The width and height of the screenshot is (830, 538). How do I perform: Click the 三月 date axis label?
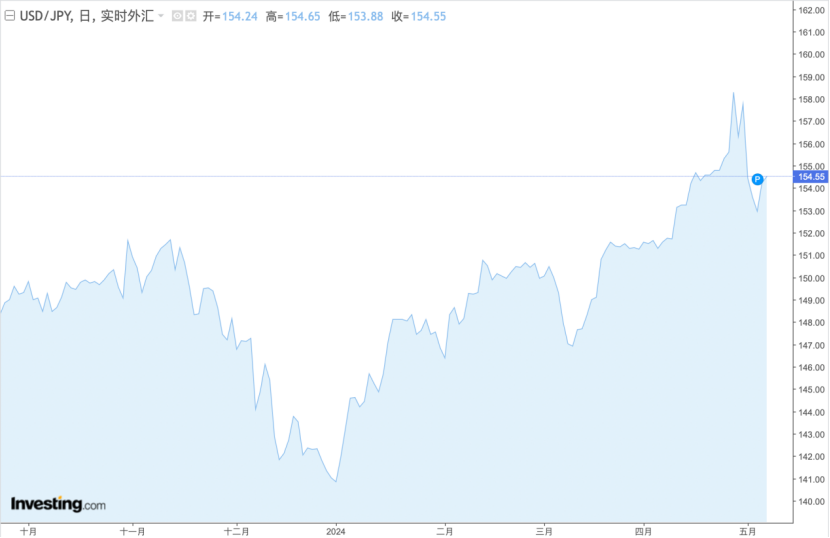pos(544,531)
